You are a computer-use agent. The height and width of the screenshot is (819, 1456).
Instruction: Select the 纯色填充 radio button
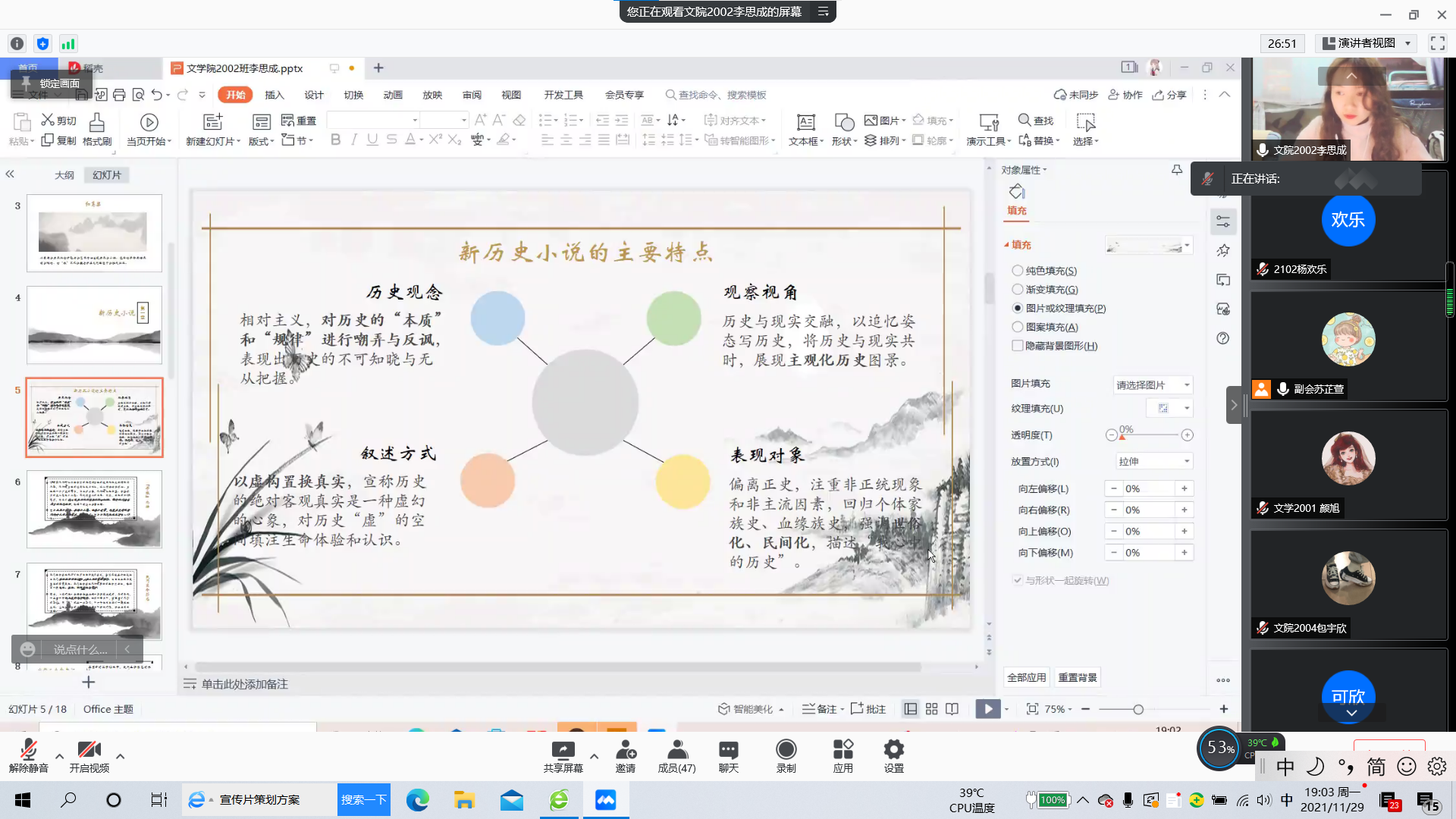click(x=1018, y=271)
